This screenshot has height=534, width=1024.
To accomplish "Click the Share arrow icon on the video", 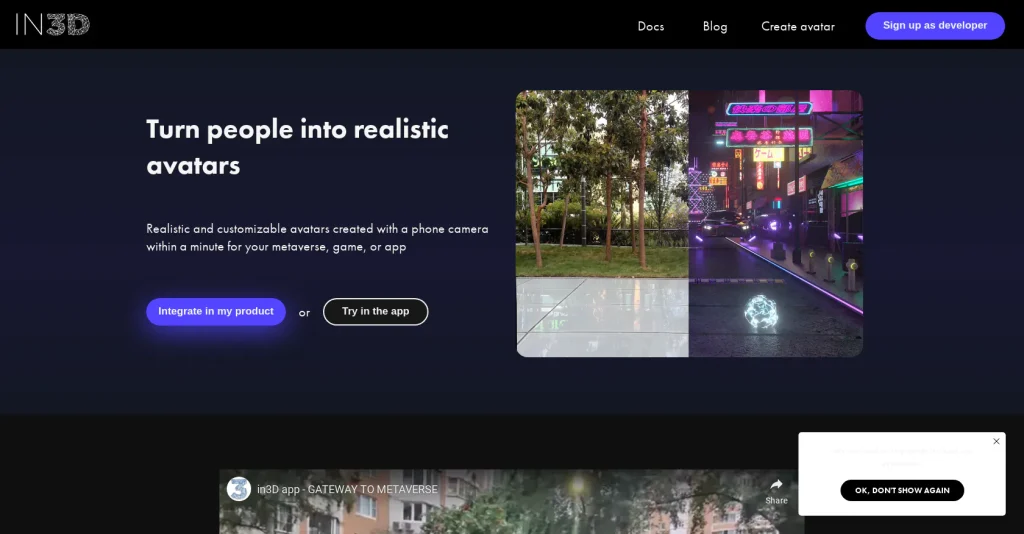I will [776, 485].
